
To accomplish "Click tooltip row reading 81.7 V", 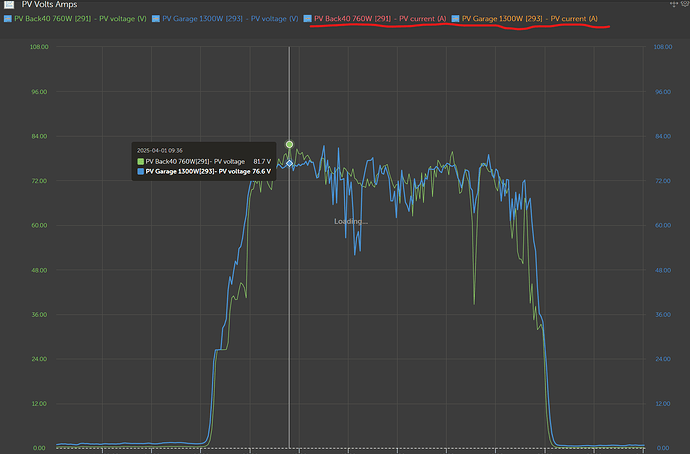I will 204,161.
